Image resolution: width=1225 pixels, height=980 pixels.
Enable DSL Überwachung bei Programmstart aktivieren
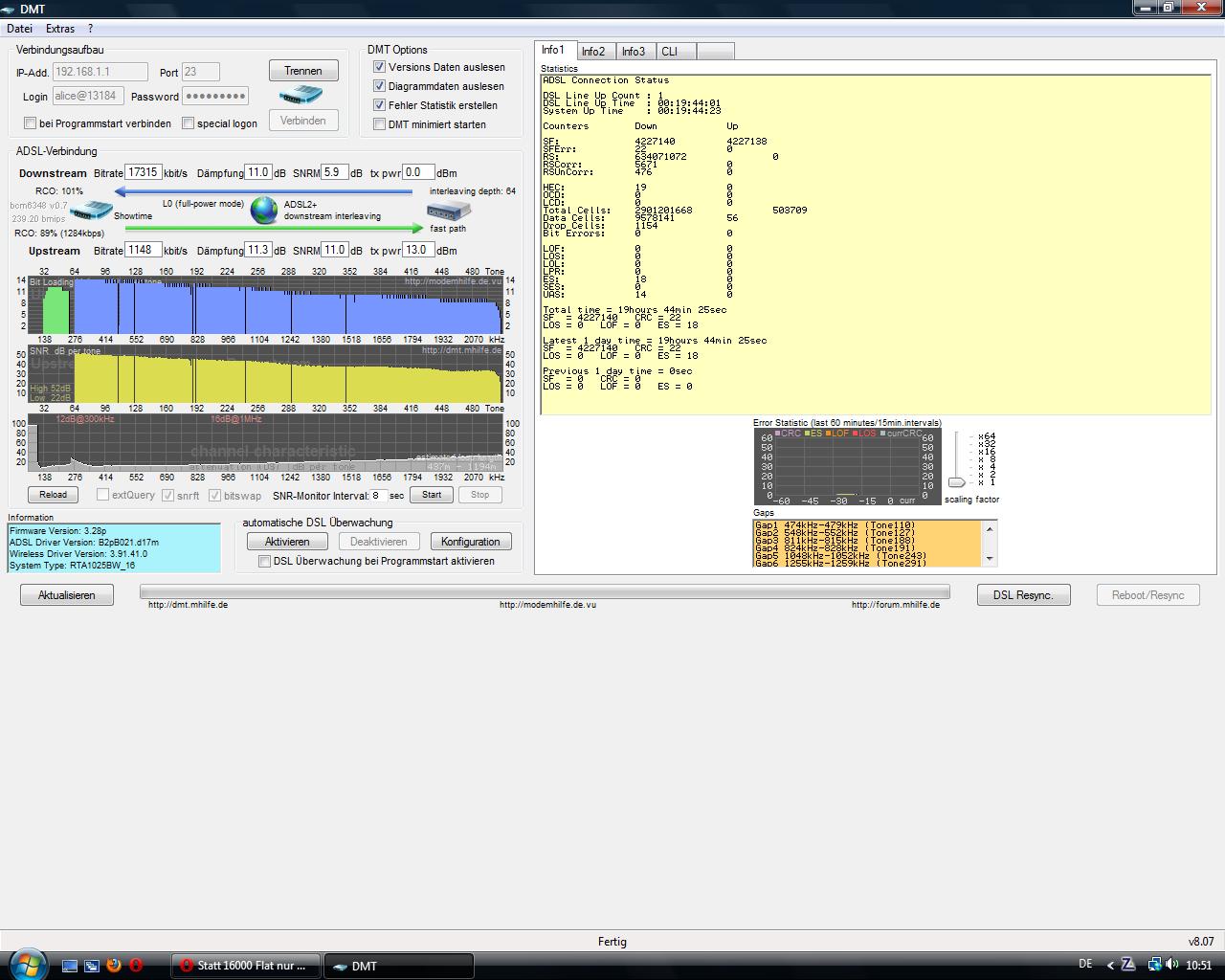(x=265, y=562)
